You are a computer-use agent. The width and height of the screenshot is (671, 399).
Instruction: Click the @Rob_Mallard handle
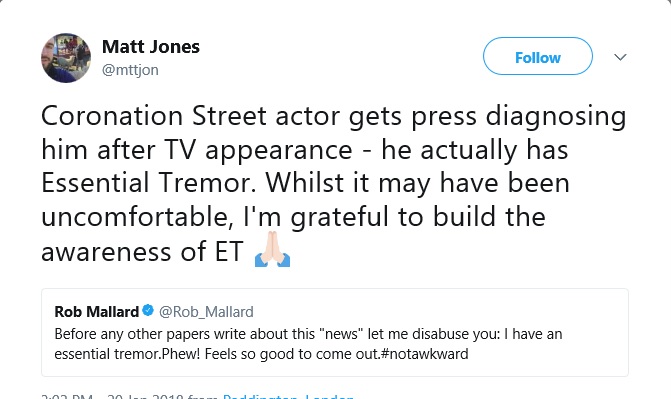tap(206, 312)
